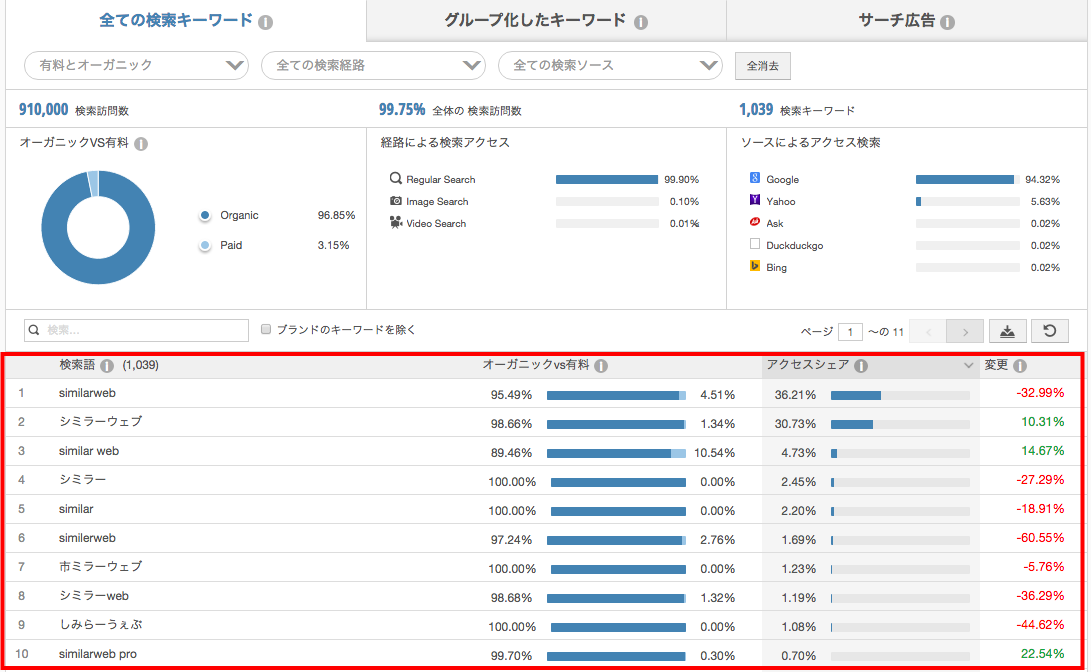Click the download export icon button
Screen dimensions: 1091x672
[1007, 331]
